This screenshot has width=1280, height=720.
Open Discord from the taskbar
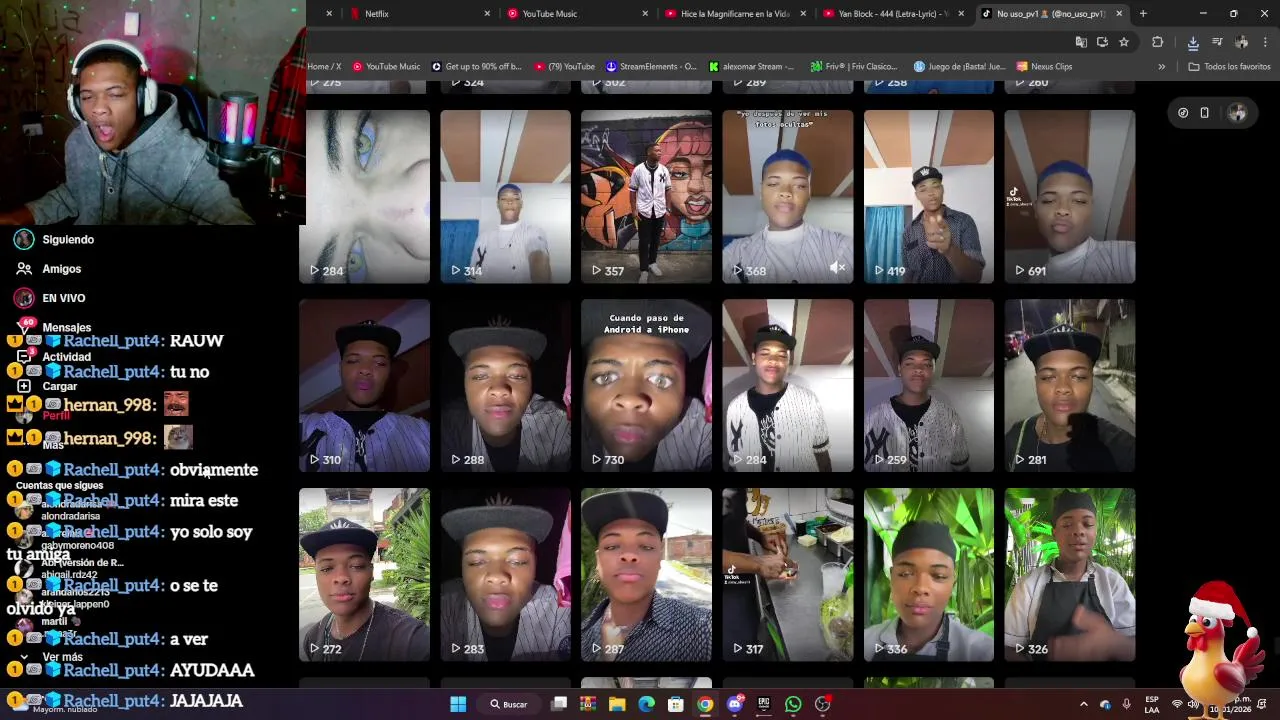pyautogui.click(x=735, y=704)
